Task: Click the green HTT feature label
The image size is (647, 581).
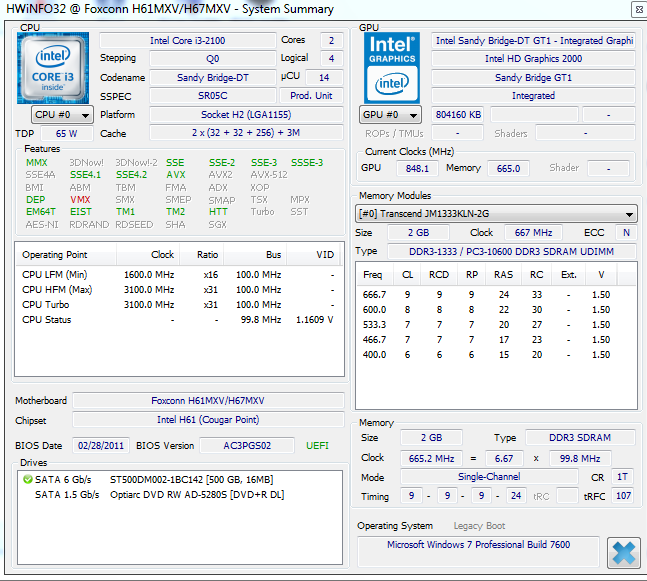Action: pyautogui.click(x=218, y=212)
